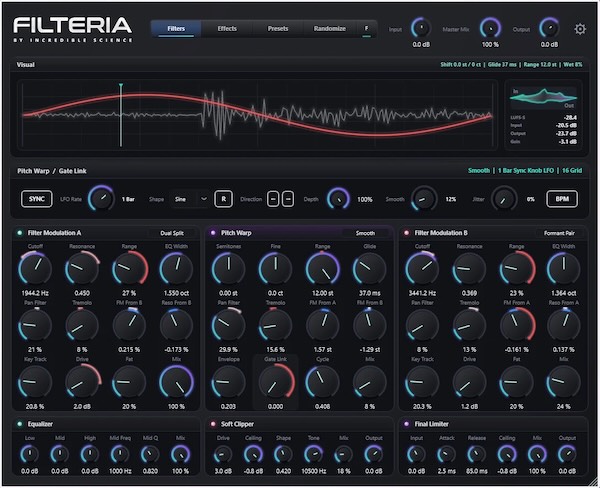The width and height of the screenshot is (600, 488).
Task: Click the LFO Rate knob
Action: click(x=101, y=199)
